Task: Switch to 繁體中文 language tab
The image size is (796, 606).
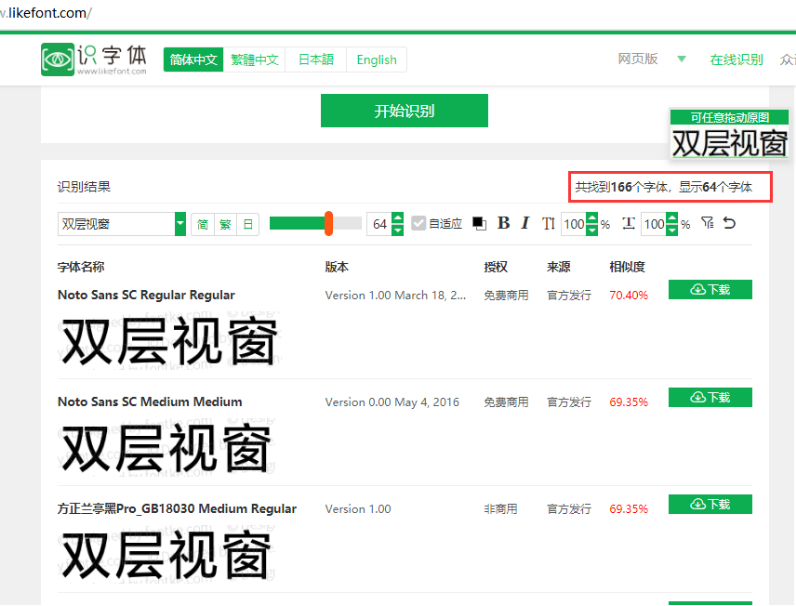Action: tap(254, 59)
